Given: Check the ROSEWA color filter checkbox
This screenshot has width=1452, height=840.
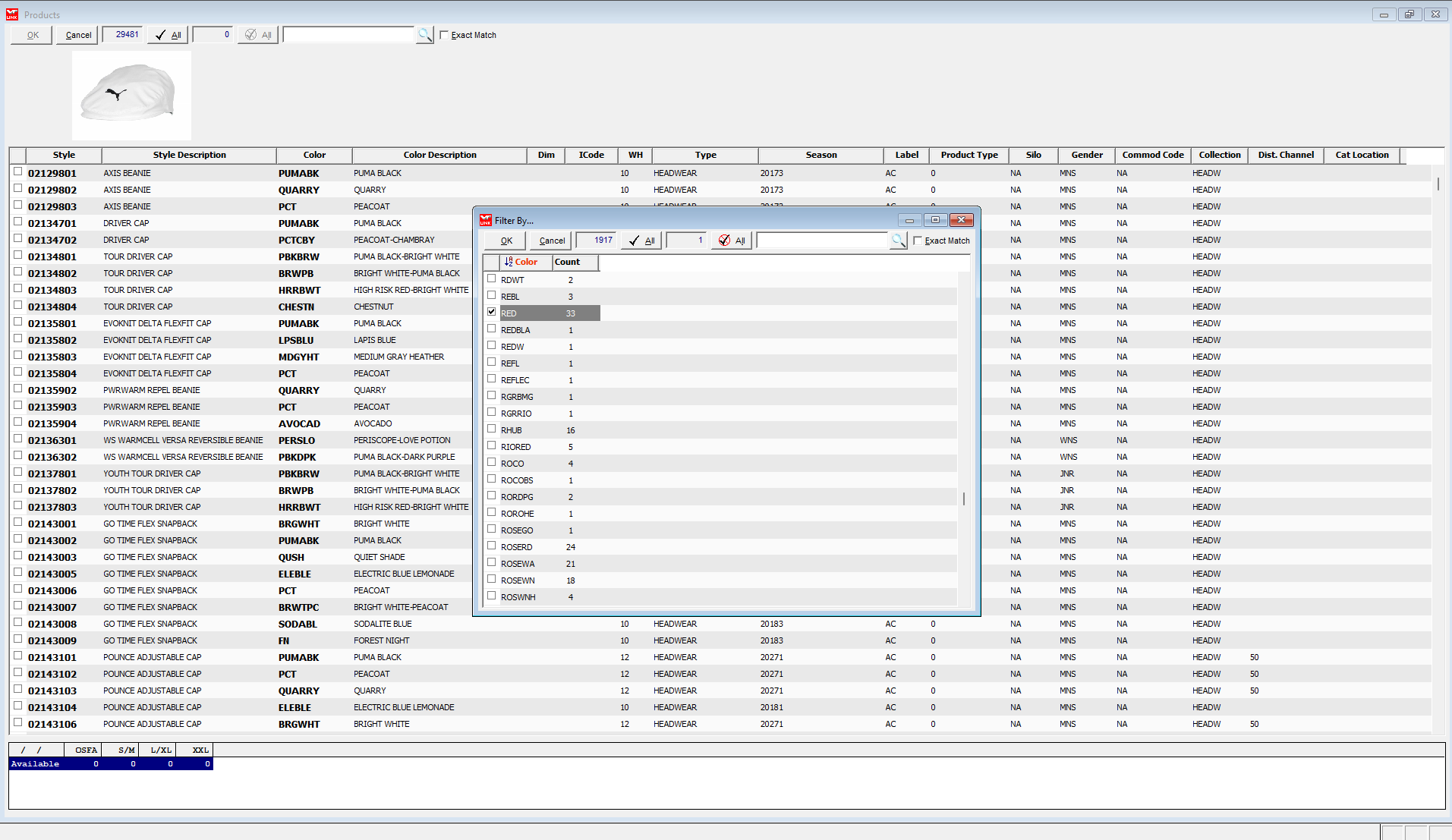Looking at the screenshot, I should point(492,562).
